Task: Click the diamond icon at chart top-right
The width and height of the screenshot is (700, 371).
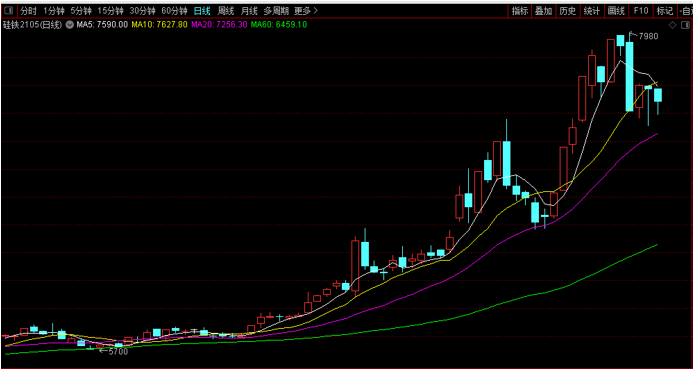Action: (672, 25)
